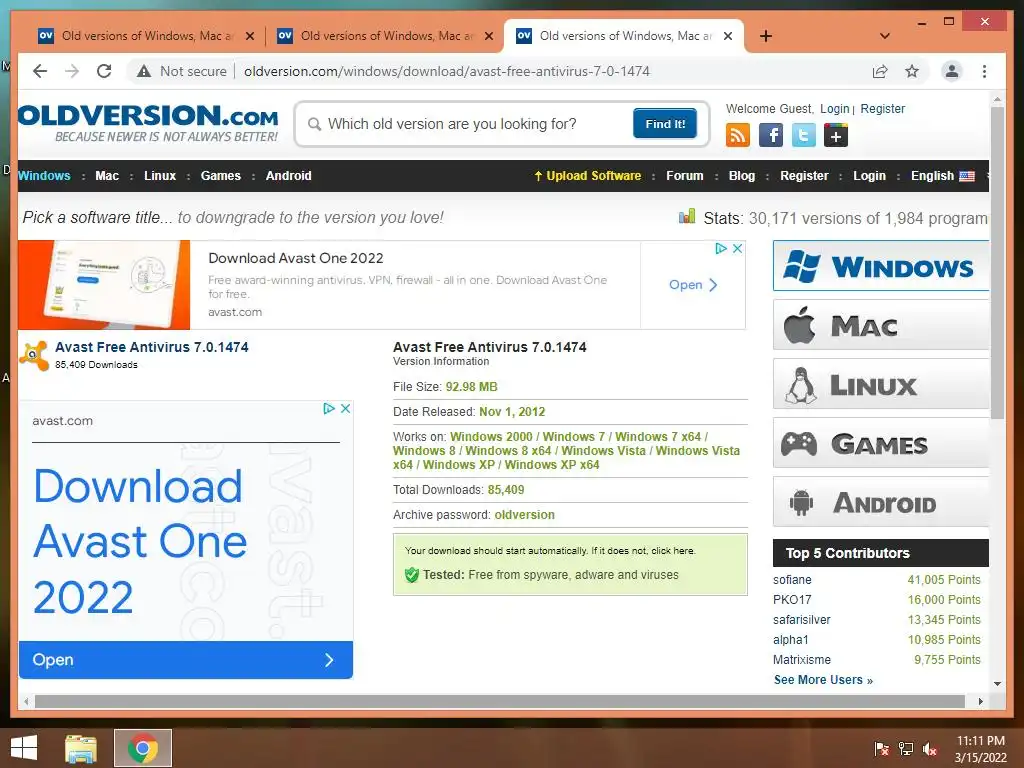Viewport: 1024px width, 768px height.
Task: Open the tab search chevron
Action: click(x=885, y=36)
